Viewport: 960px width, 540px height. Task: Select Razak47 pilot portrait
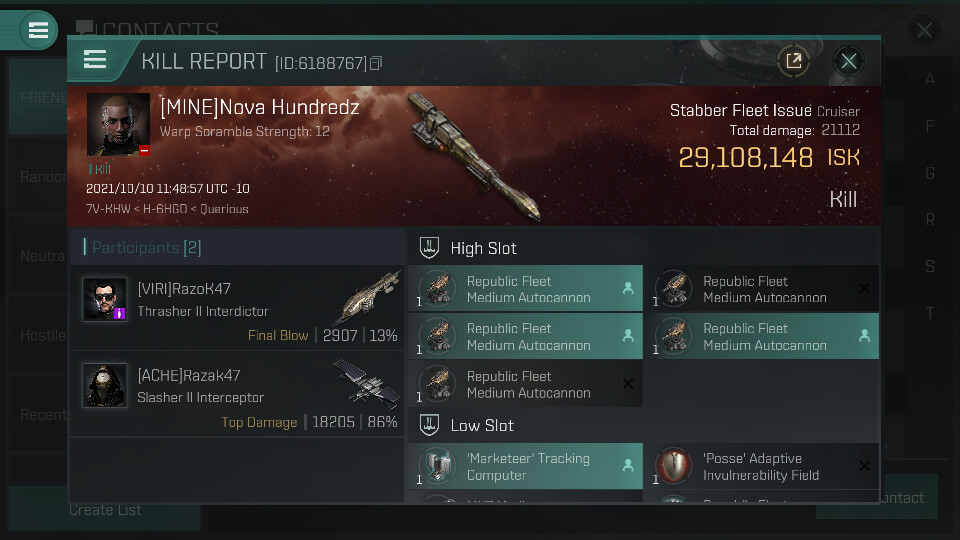tap(104, 385)
